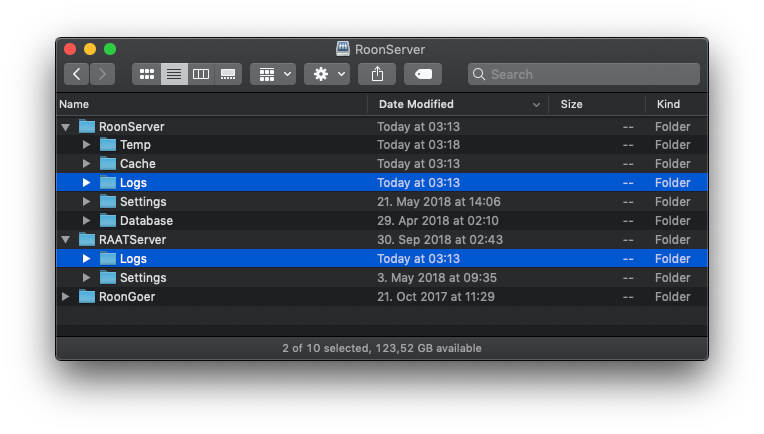The image size is (764, 434).
Task: Click the Edit Tags button
Action: (423, 74)
